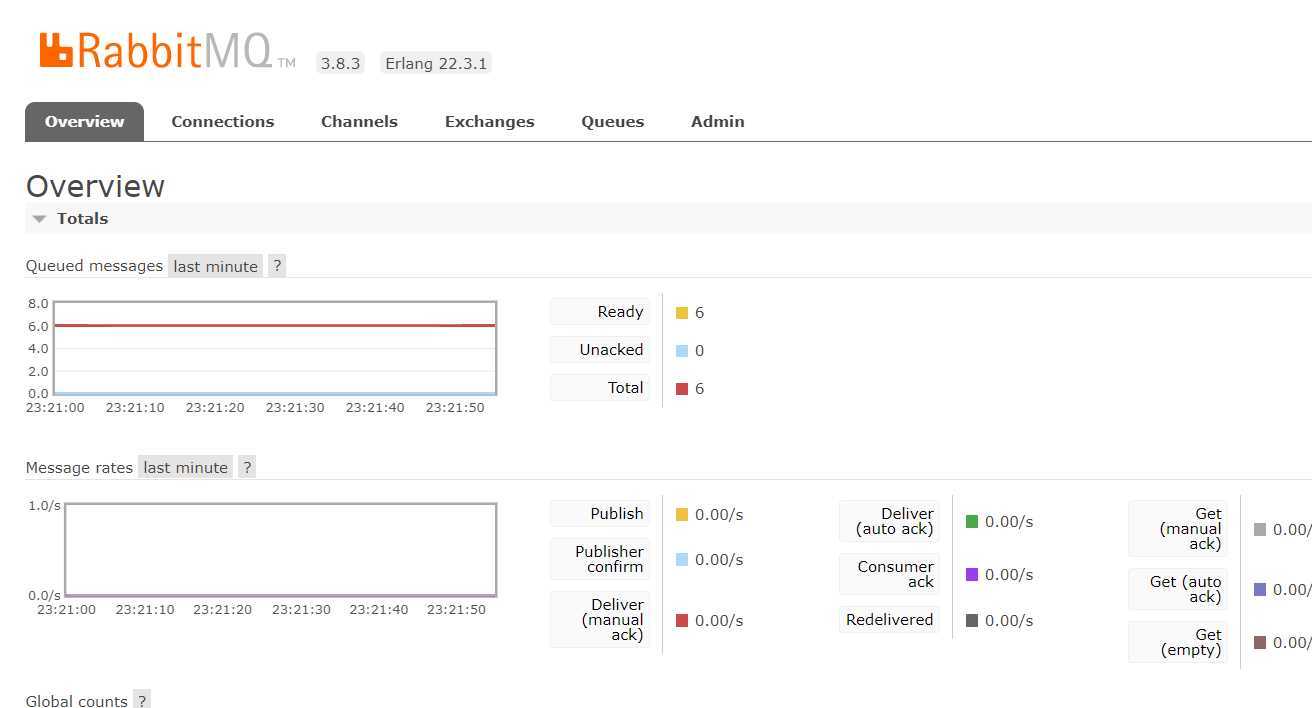Click the Publish label
1312x708 pixels.
pos(600,513)
